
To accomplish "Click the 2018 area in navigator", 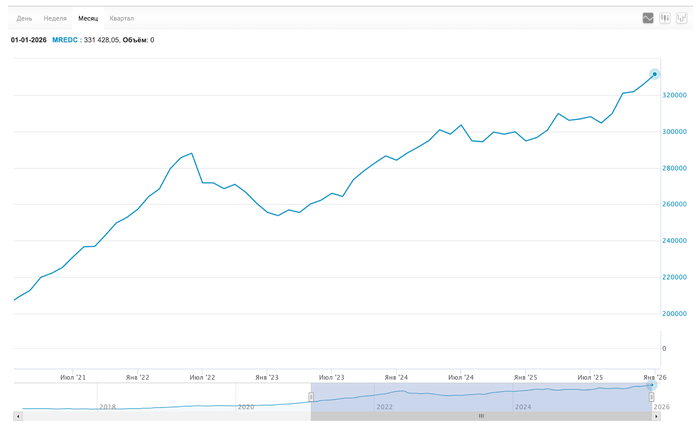I will click(x=107, y=407).
